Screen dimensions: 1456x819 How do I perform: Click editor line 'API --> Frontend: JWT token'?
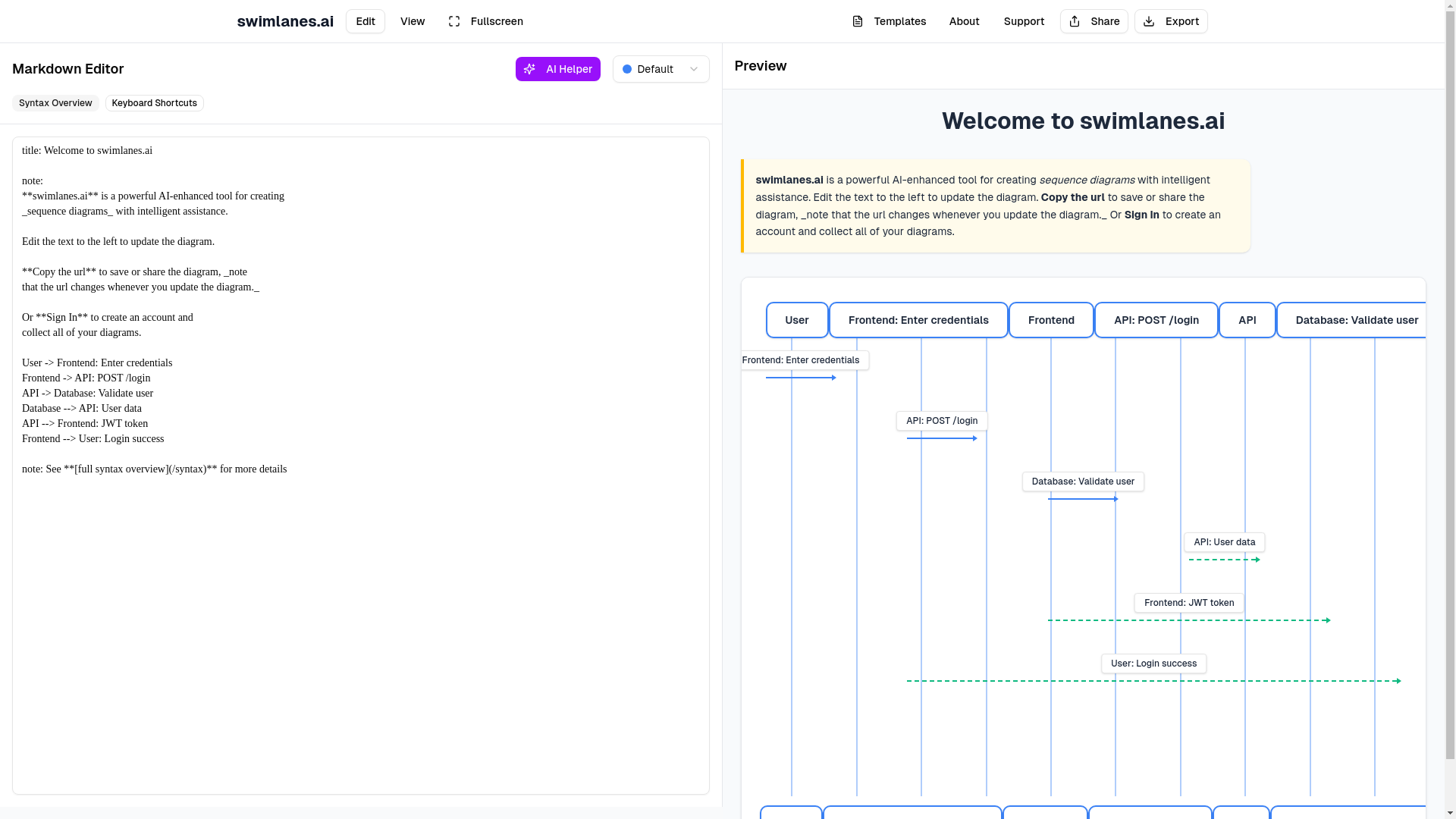click(x=85, y=424)
